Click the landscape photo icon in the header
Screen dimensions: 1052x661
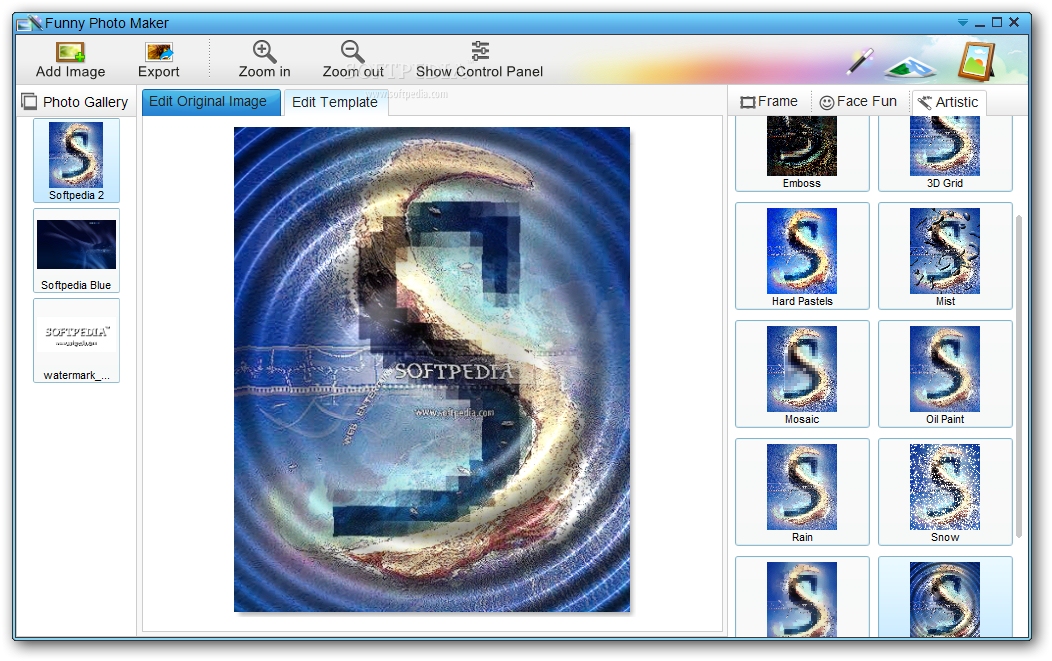click(910, 66)
